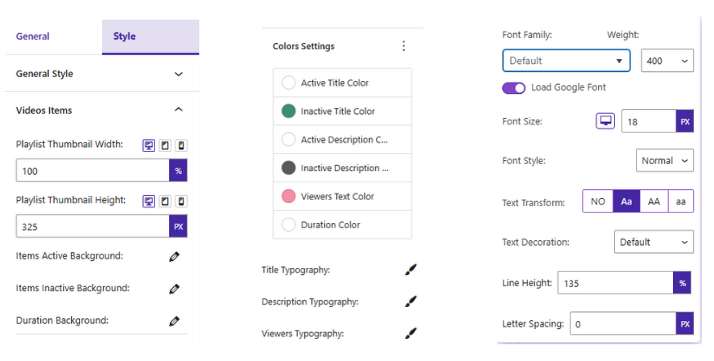The image size is (714, 361).
Task: Select desktop device icon for Playlist Thumbnail Width
Action: pyautogui.click(x=148, y=146)
